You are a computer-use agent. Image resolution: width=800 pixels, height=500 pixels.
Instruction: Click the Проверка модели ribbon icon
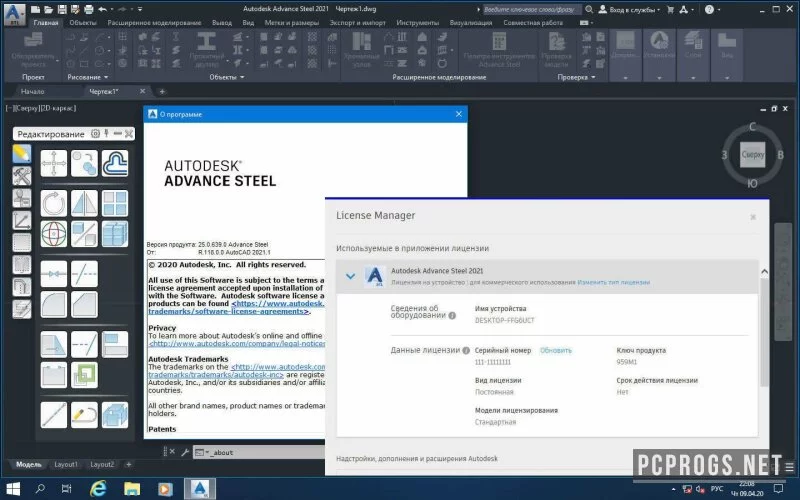(556, 49)
